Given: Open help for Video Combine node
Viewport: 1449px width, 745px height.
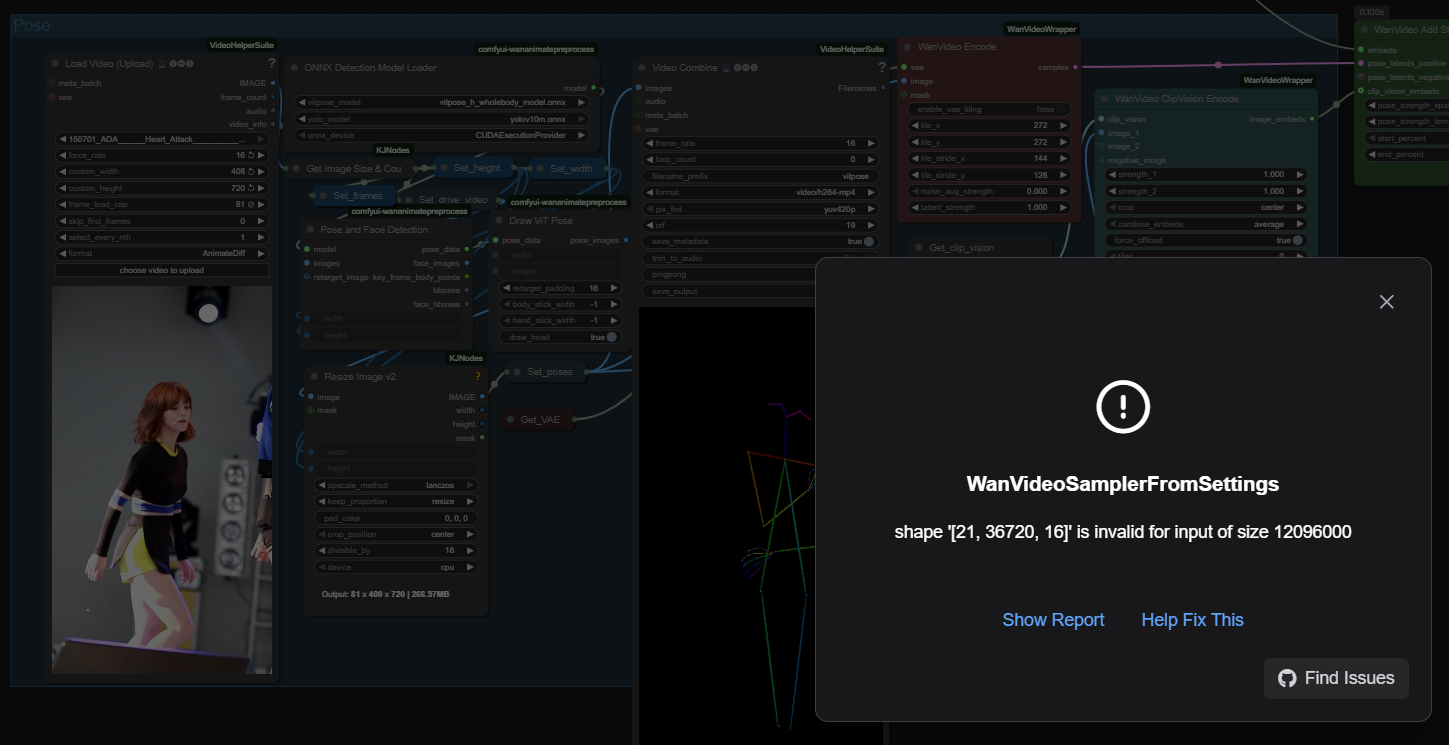Looking at the screenshot, I should click(x=882, y=68).
